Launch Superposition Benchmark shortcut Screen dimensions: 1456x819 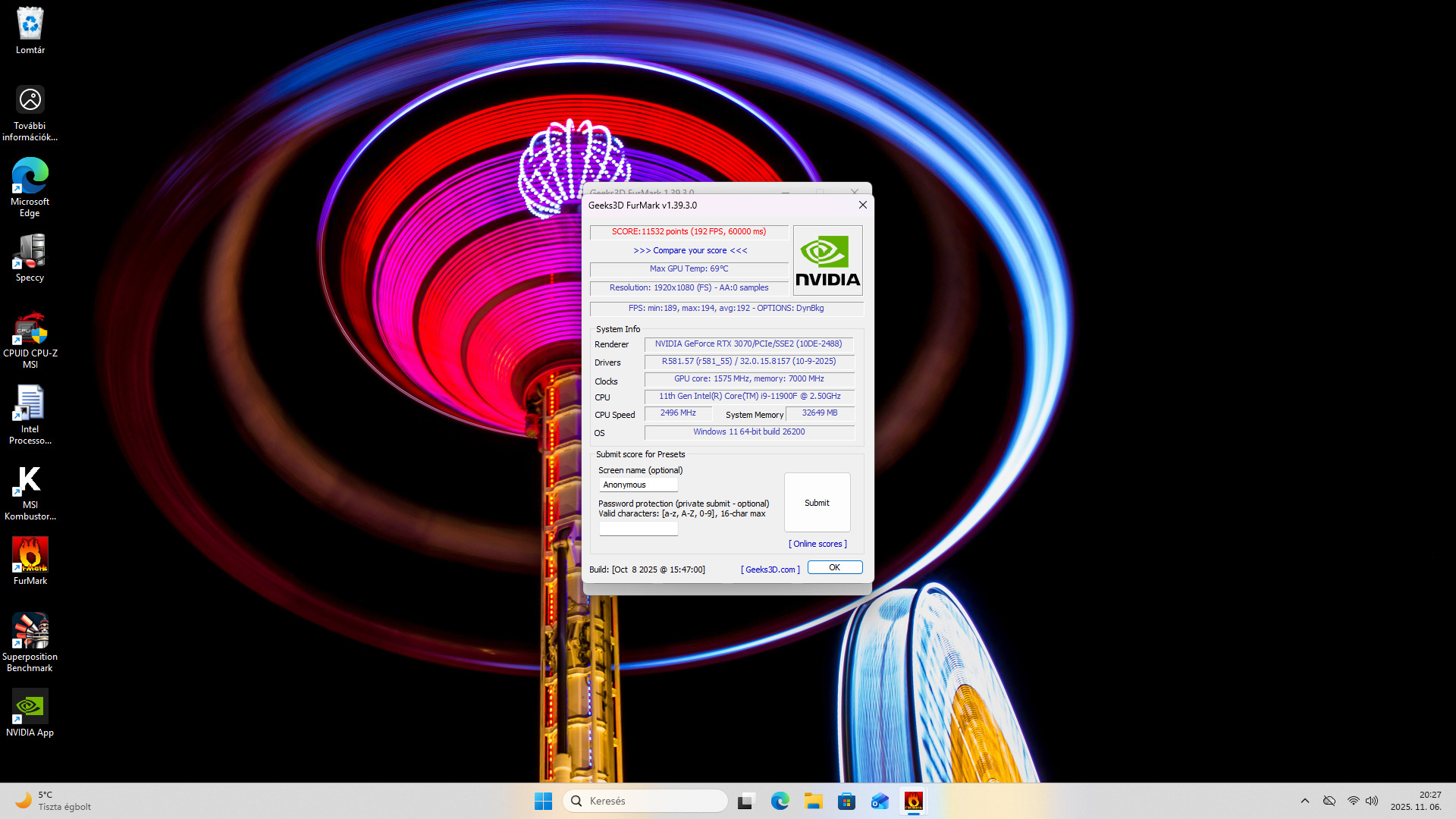30,632
